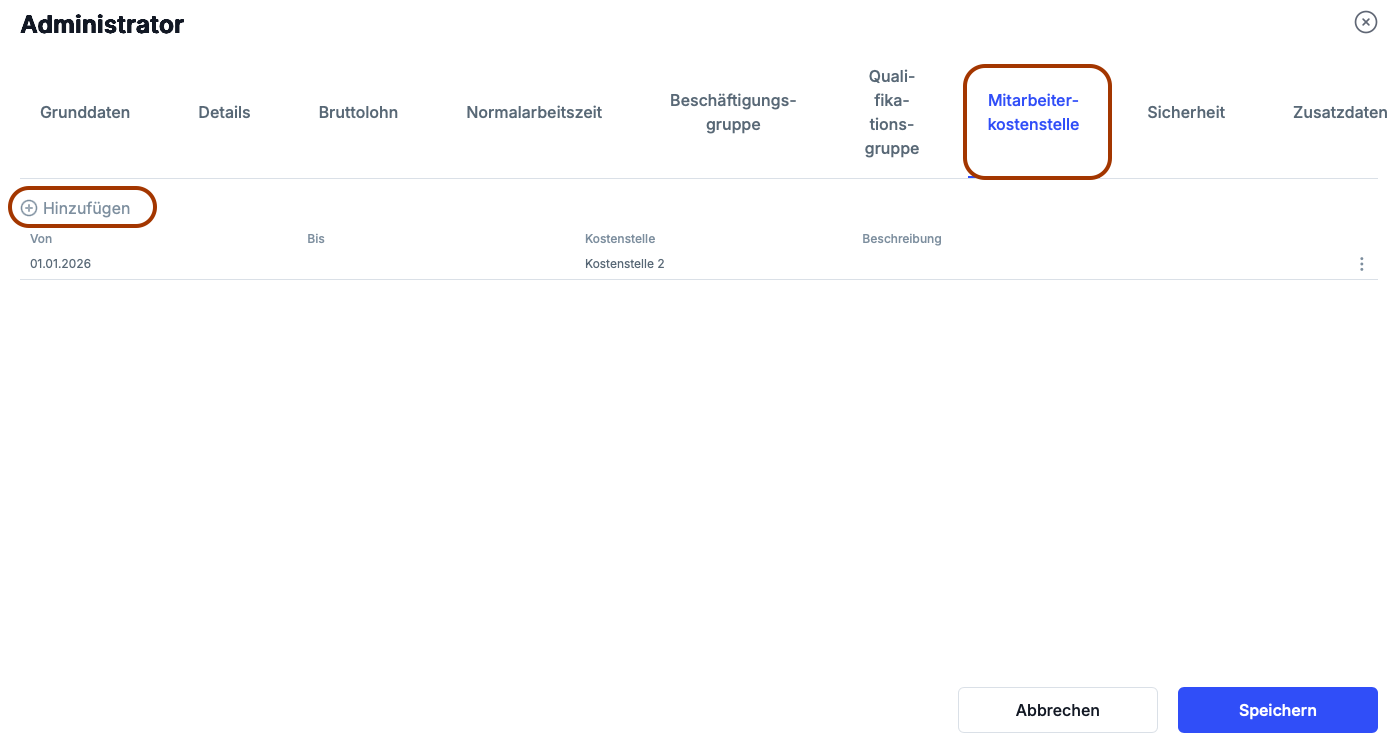Click the Kostenstelle column header
Screen dimensions: 1398x754
coord(620,239)
